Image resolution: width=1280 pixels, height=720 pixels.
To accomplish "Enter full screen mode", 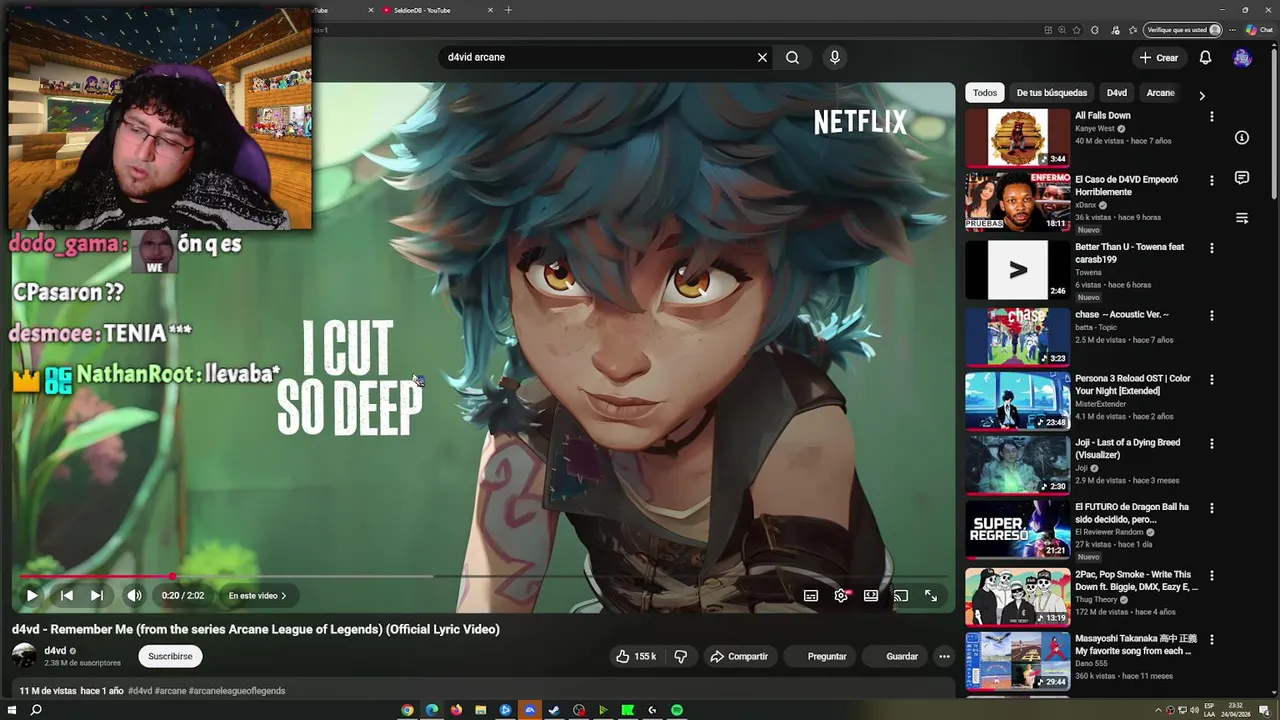I will (x=931, y=595).
